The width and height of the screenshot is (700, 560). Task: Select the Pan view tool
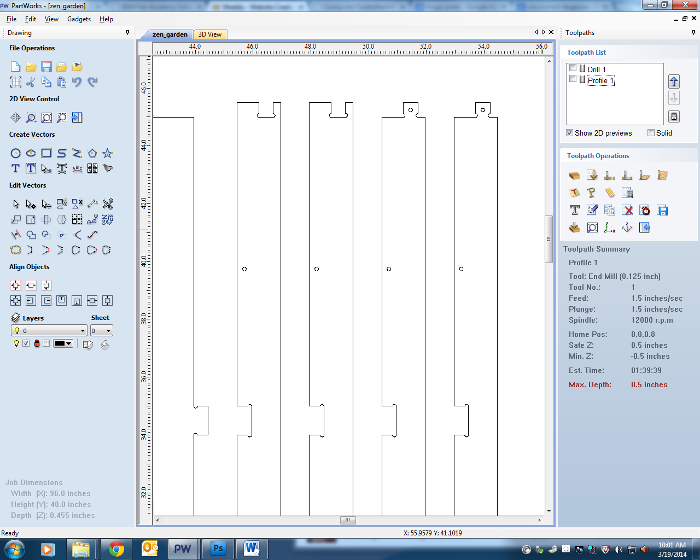tap(16, 117)
